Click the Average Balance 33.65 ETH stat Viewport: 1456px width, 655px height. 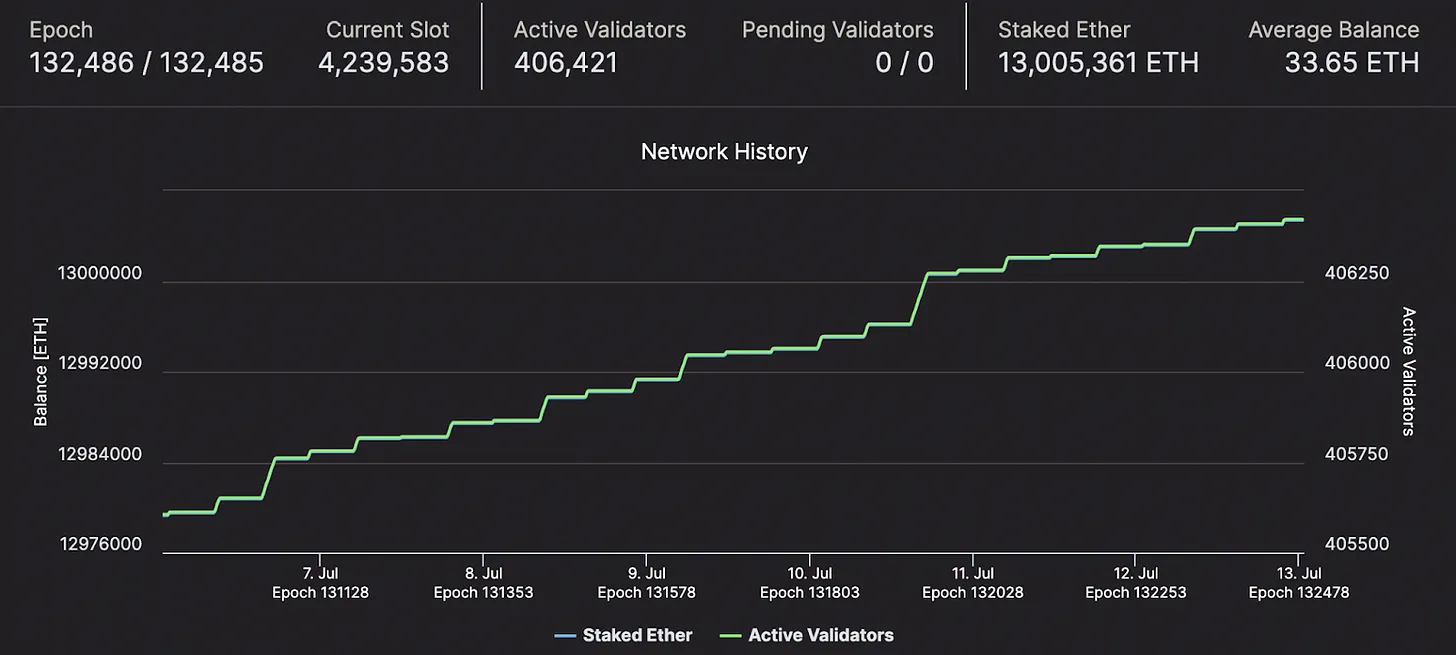pyautogui.click(x=1333, y=47)
